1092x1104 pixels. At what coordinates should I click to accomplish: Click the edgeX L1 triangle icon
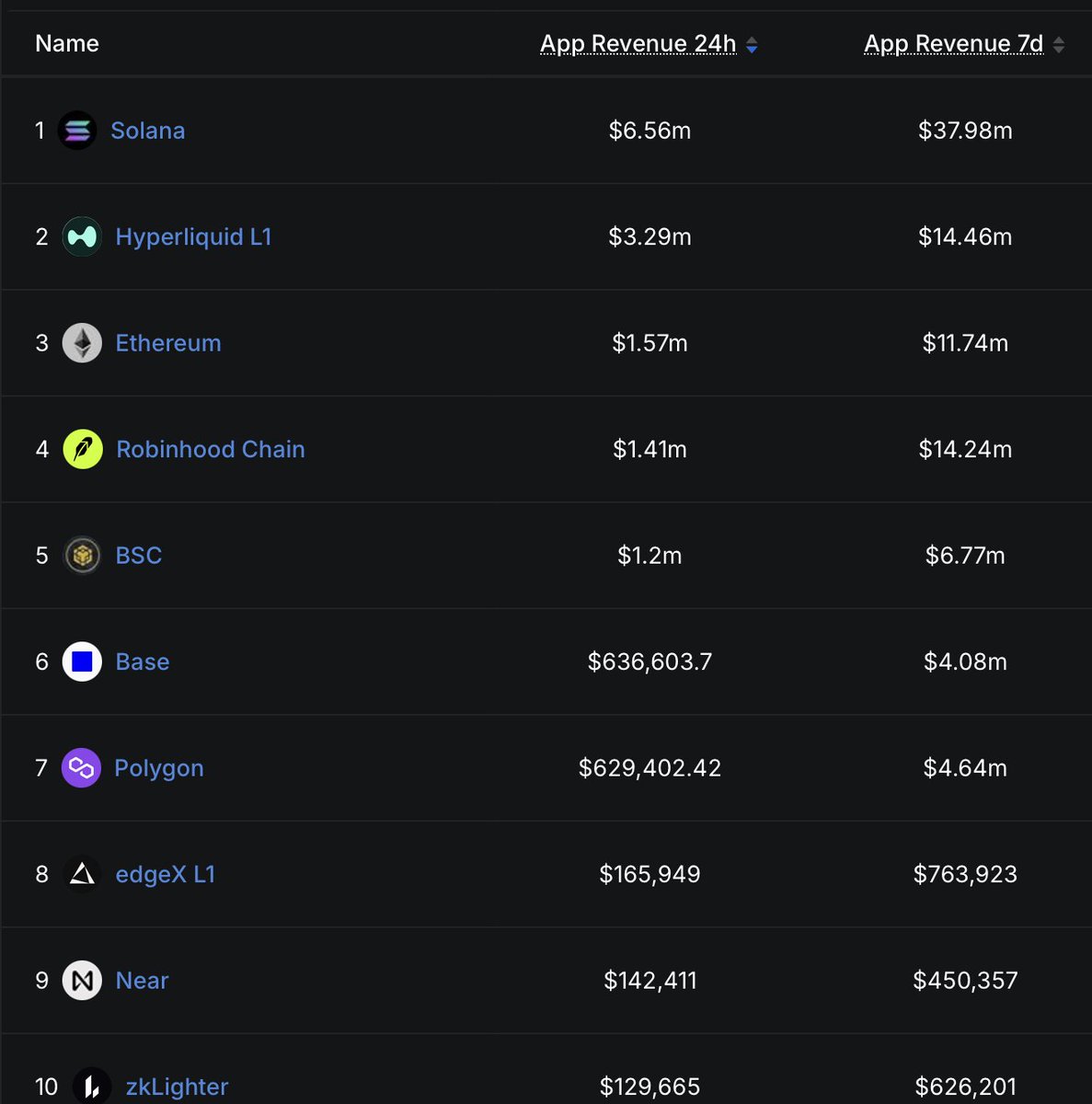pos(82,874)
